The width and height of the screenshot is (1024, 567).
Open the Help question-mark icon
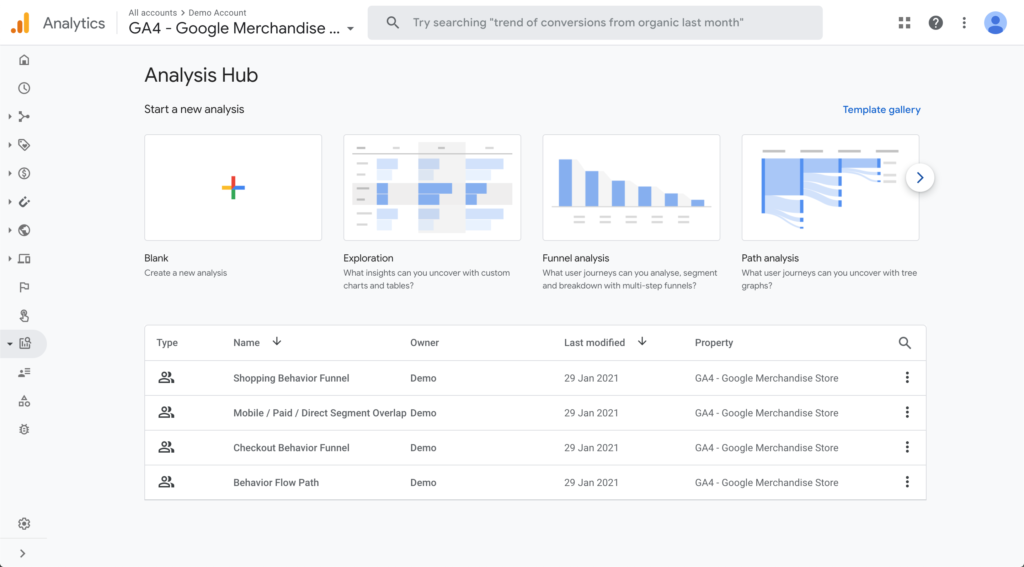click(x=936, y=23)
